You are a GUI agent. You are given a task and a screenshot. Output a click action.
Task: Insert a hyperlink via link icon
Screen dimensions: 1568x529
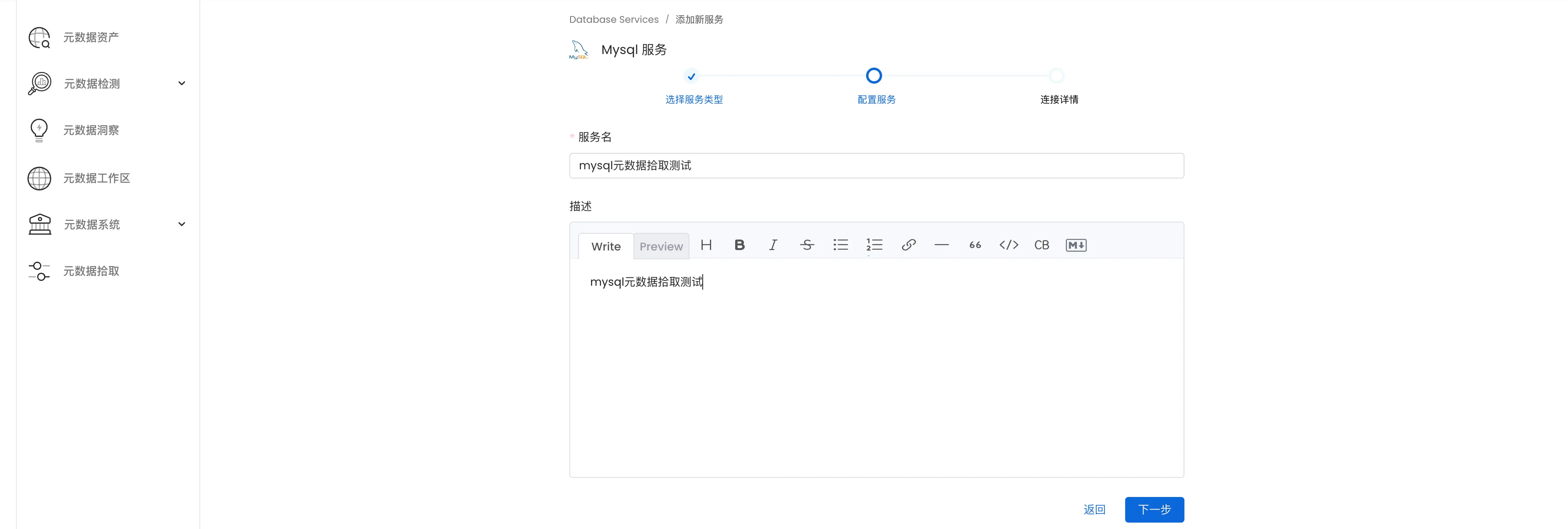point(908,245)
